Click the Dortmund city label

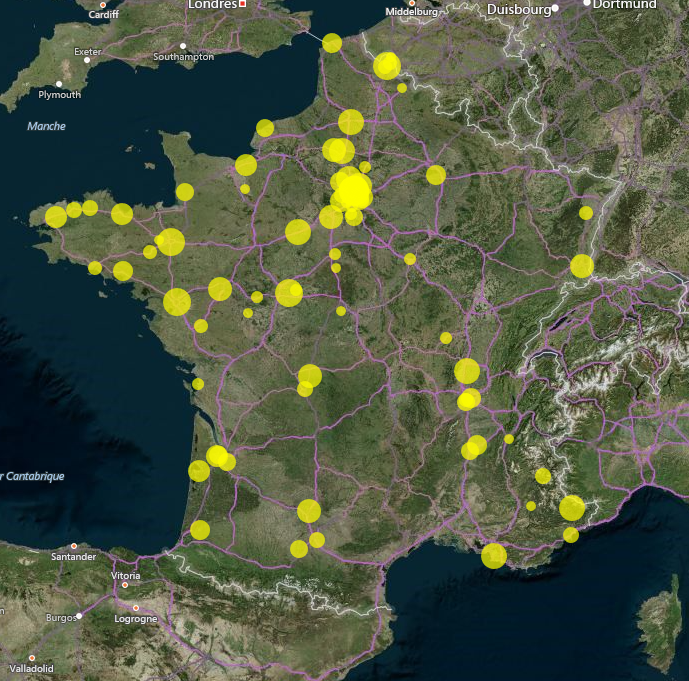[624, 4]
